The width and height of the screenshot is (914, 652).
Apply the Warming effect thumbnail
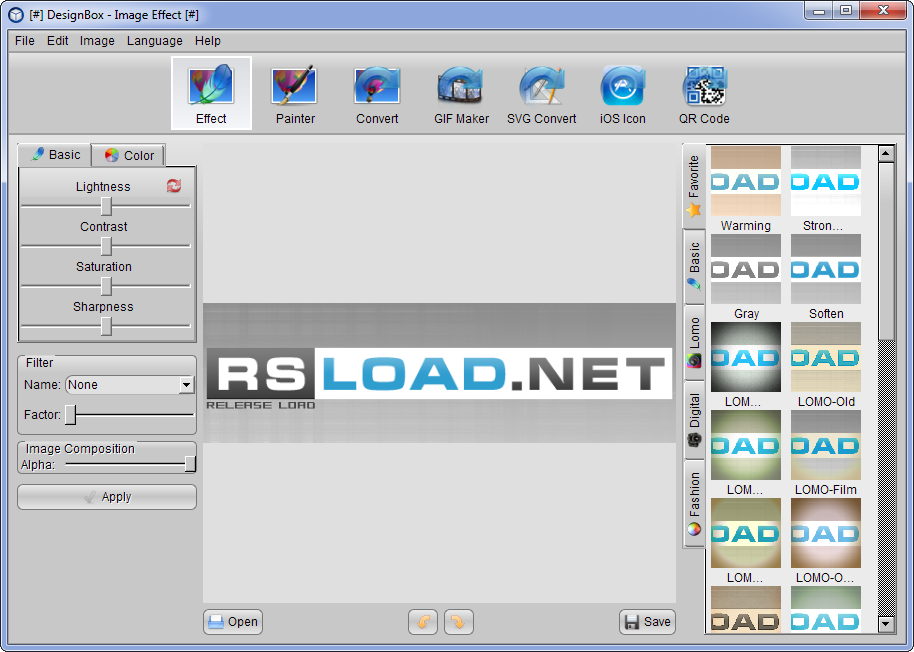pos(746,181)
